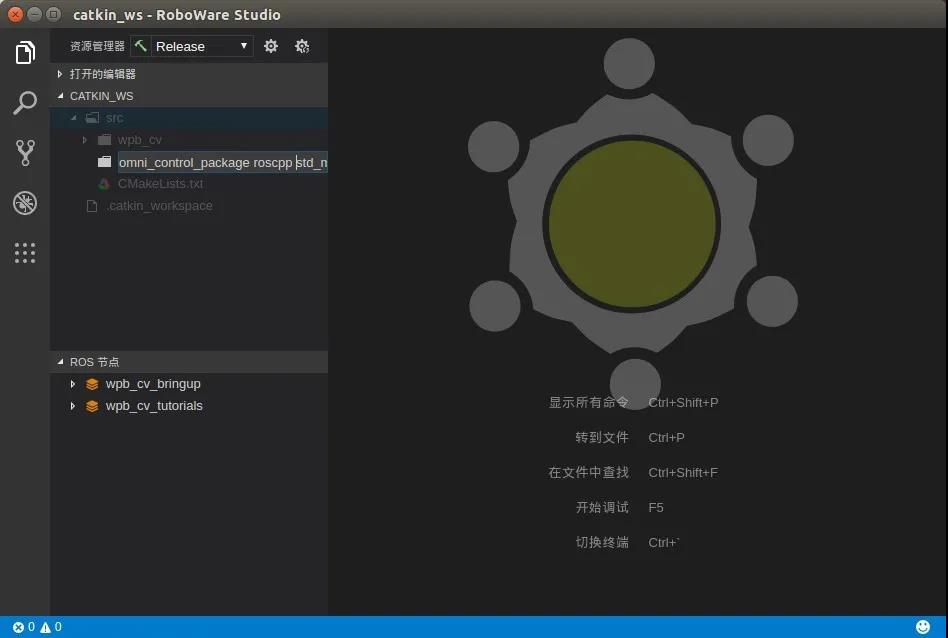
Task: Expand wpb_cv_bringup node arrow
Action: [73, 384]
